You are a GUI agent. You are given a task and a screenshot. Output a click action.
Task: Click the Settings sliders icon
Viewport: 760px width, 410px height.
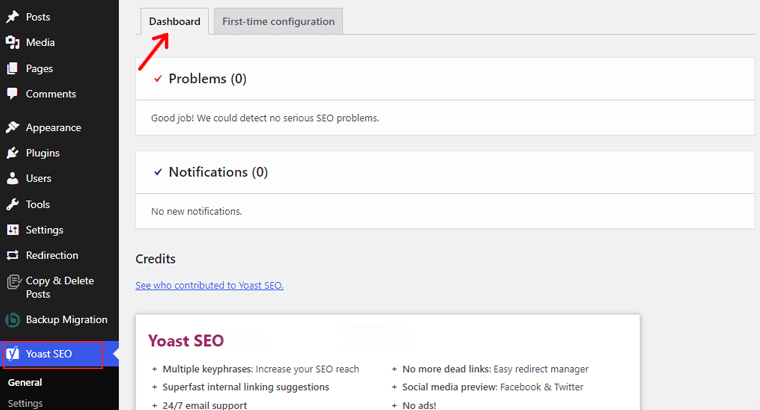click(x=13, y=230)
